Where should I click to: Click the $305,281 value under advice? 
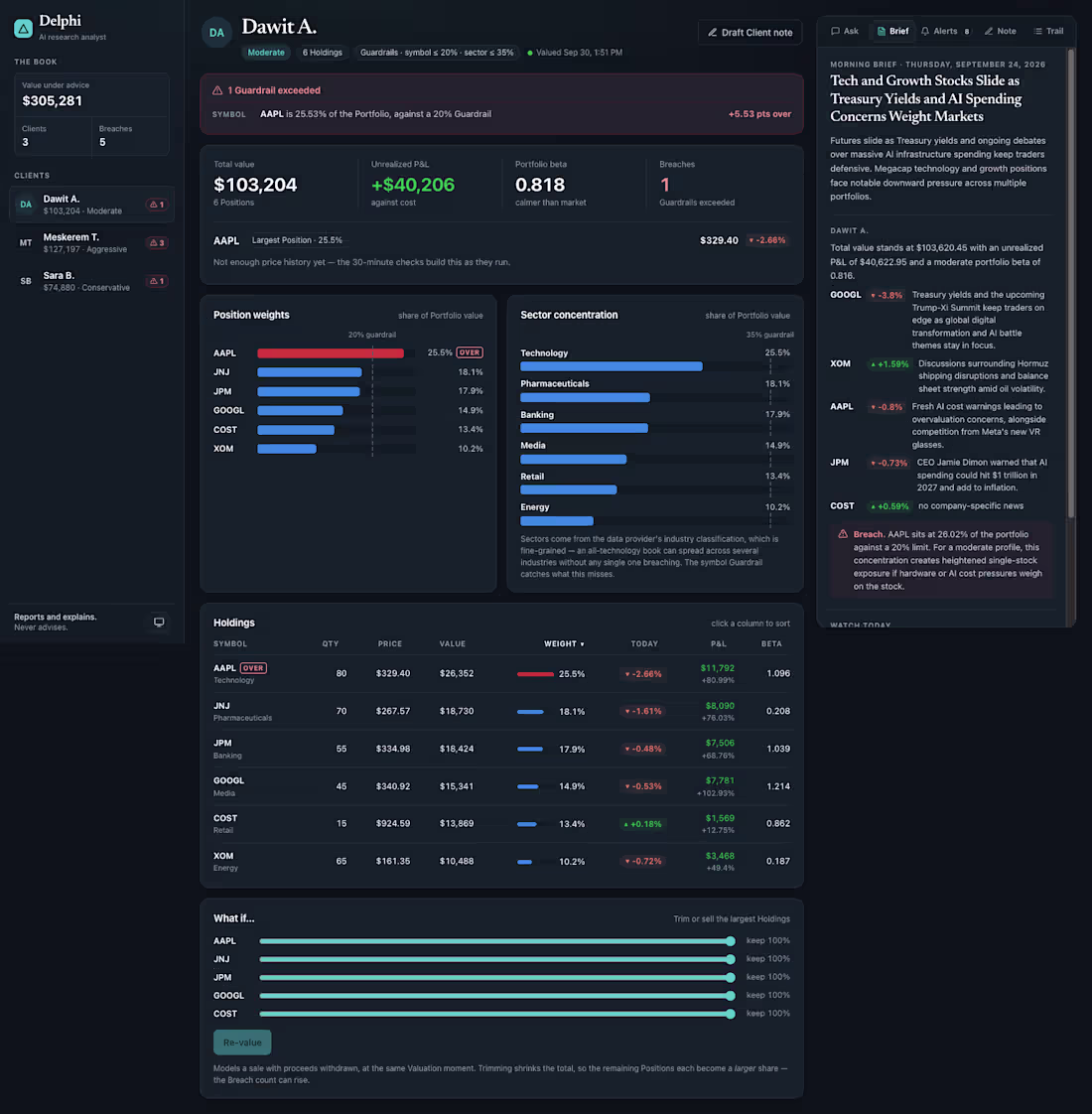(52, 101)
